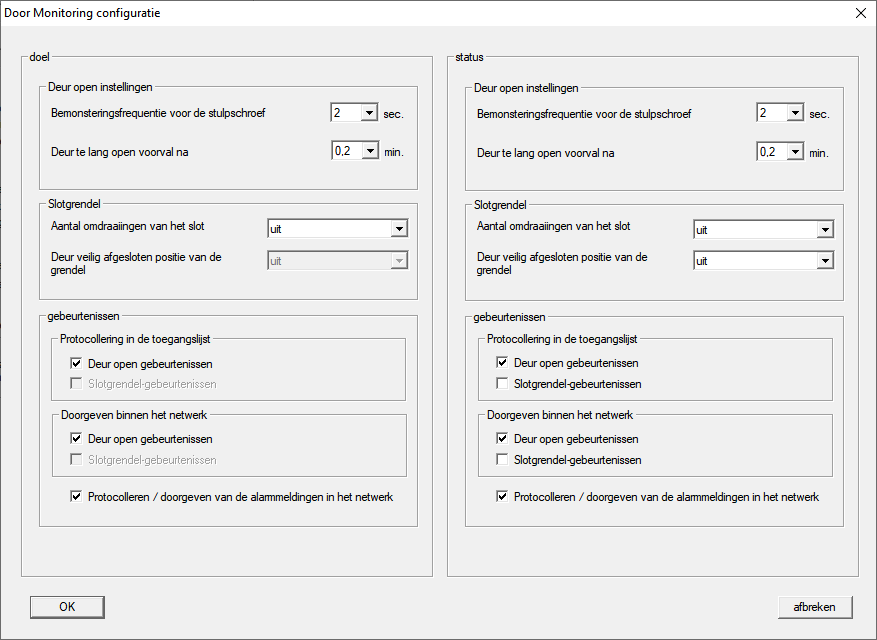Screen dimensions: 877x640
Task: Uncheck doel Doorgeven 'Deur open gebeurtenissen' checkbox
Action: point(77,439)
